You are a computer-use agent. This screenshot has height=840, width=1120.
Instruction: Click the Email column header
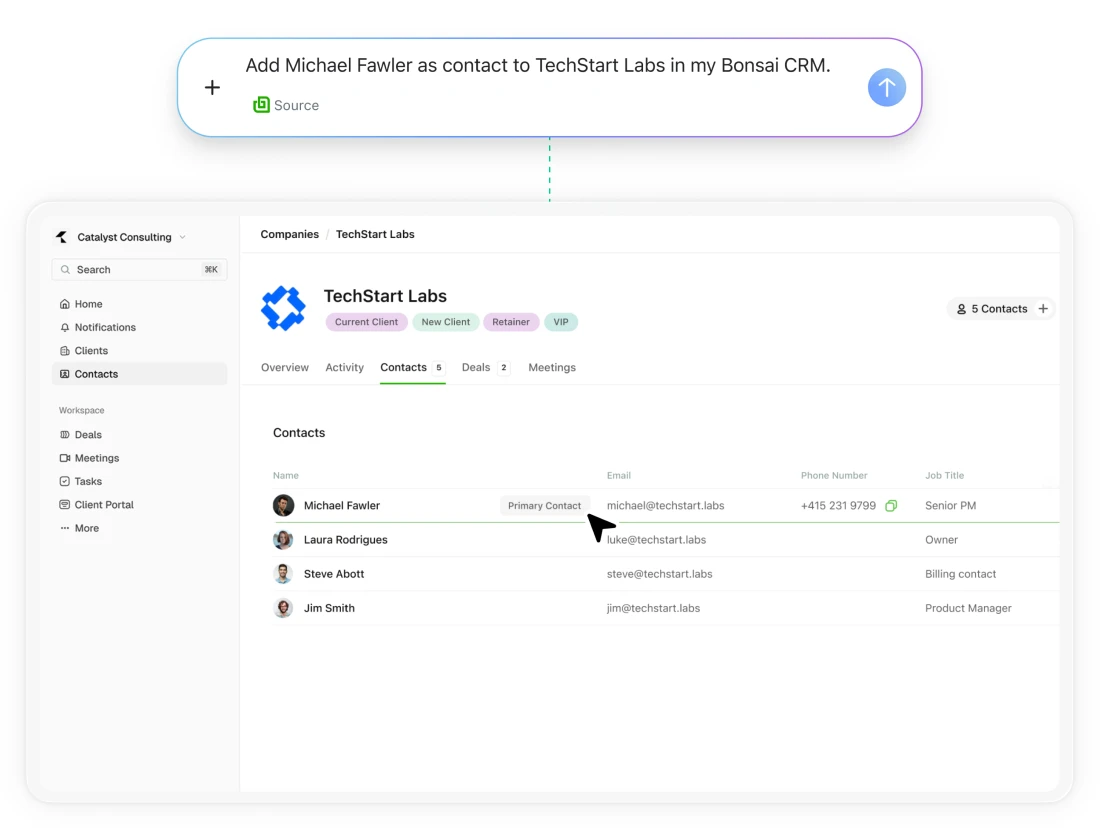coord(619,476)
